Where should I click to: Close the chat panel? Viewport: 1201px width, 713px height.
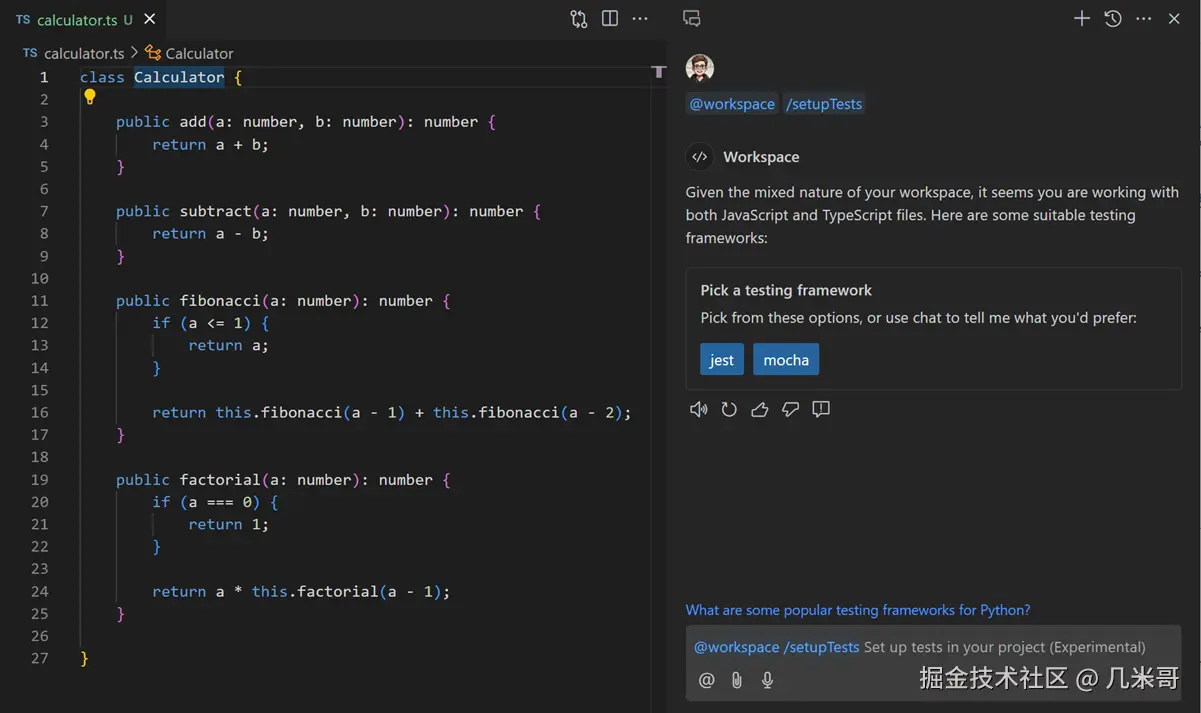(1174, 19)
